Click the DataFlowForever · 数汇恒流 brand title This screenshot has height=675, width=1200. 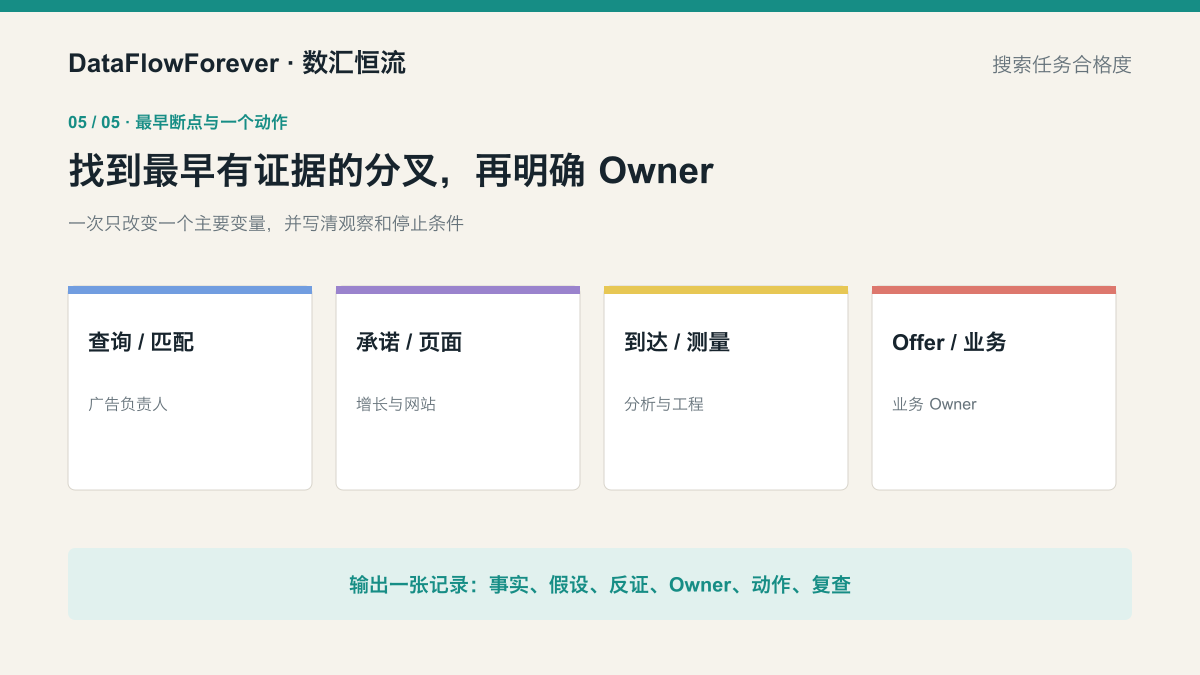click(x=237, y=63)
